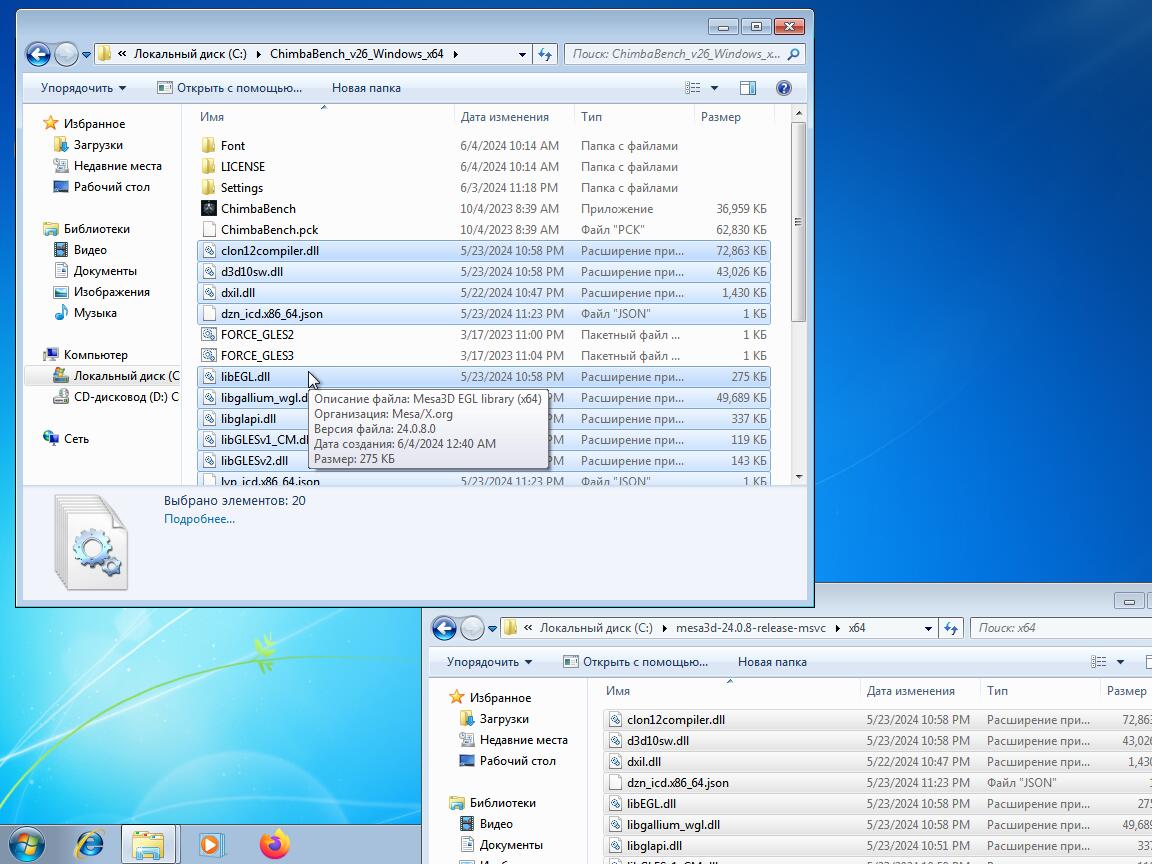The image size is (1152, 864).
Task: Toggle the preview pane icon in toolbar
Action: pos(747,88)
